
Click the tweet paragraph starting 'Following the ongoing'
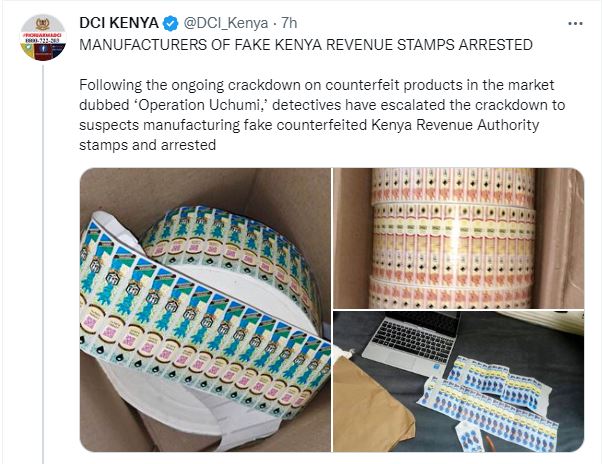[322, 115]
